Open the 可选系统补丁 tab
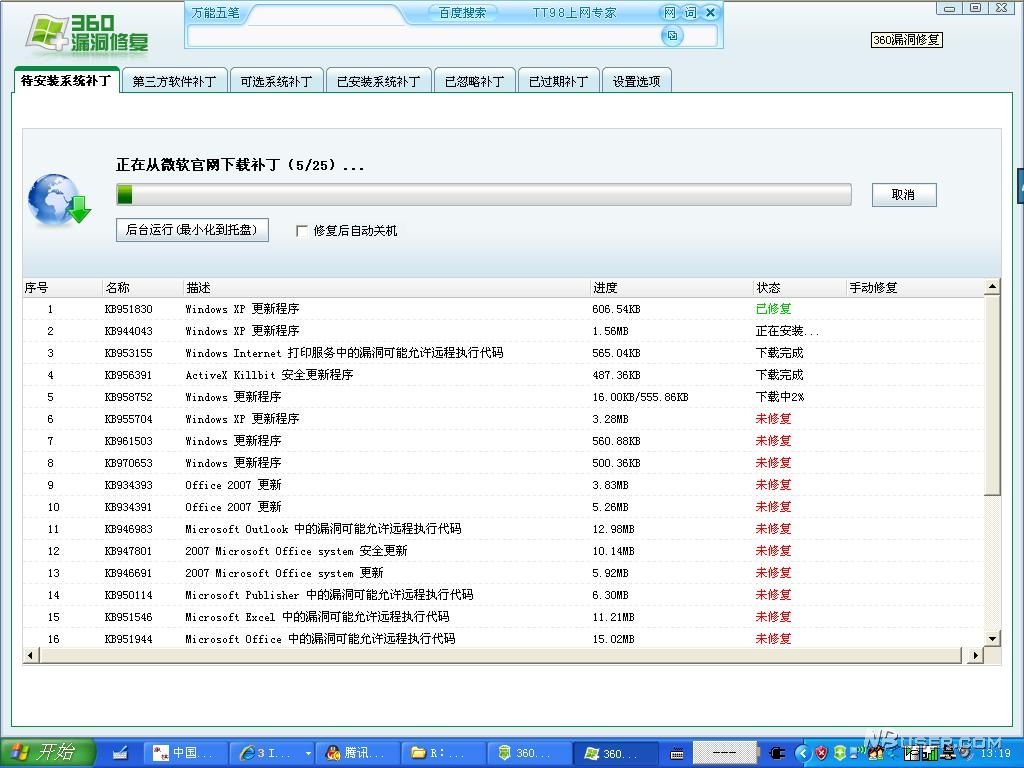 click(x=276, y=81)
